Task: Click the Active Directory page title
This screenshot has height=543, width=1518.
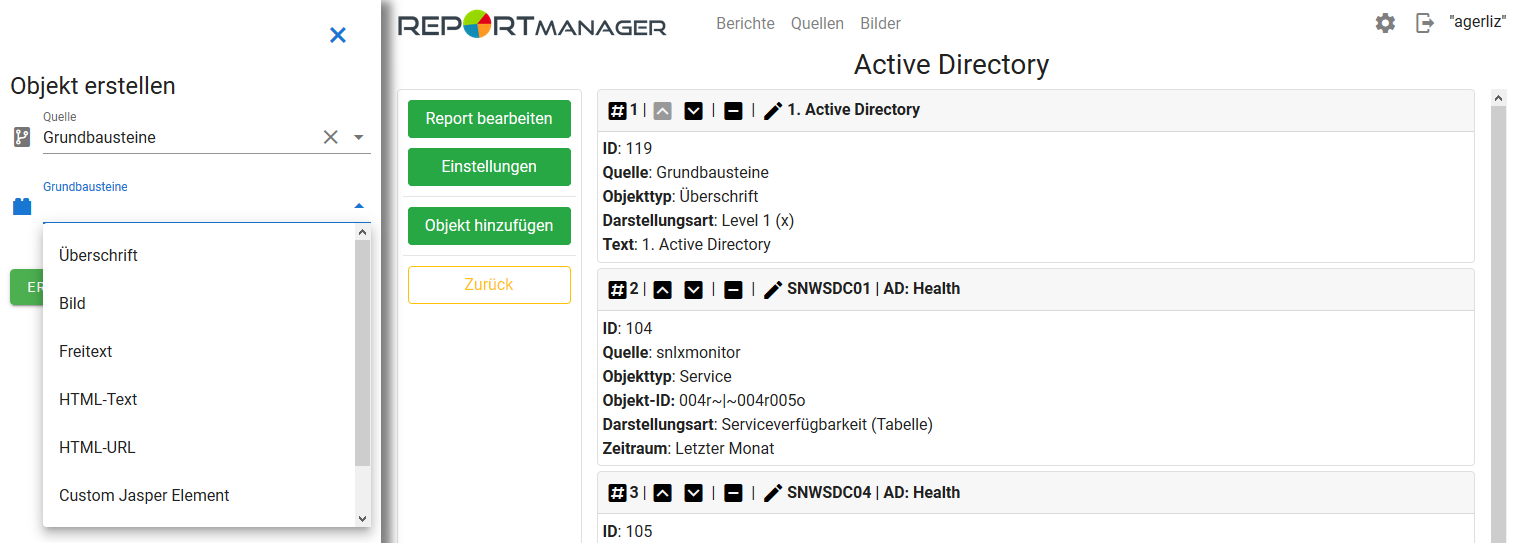Action: [951, 65]
